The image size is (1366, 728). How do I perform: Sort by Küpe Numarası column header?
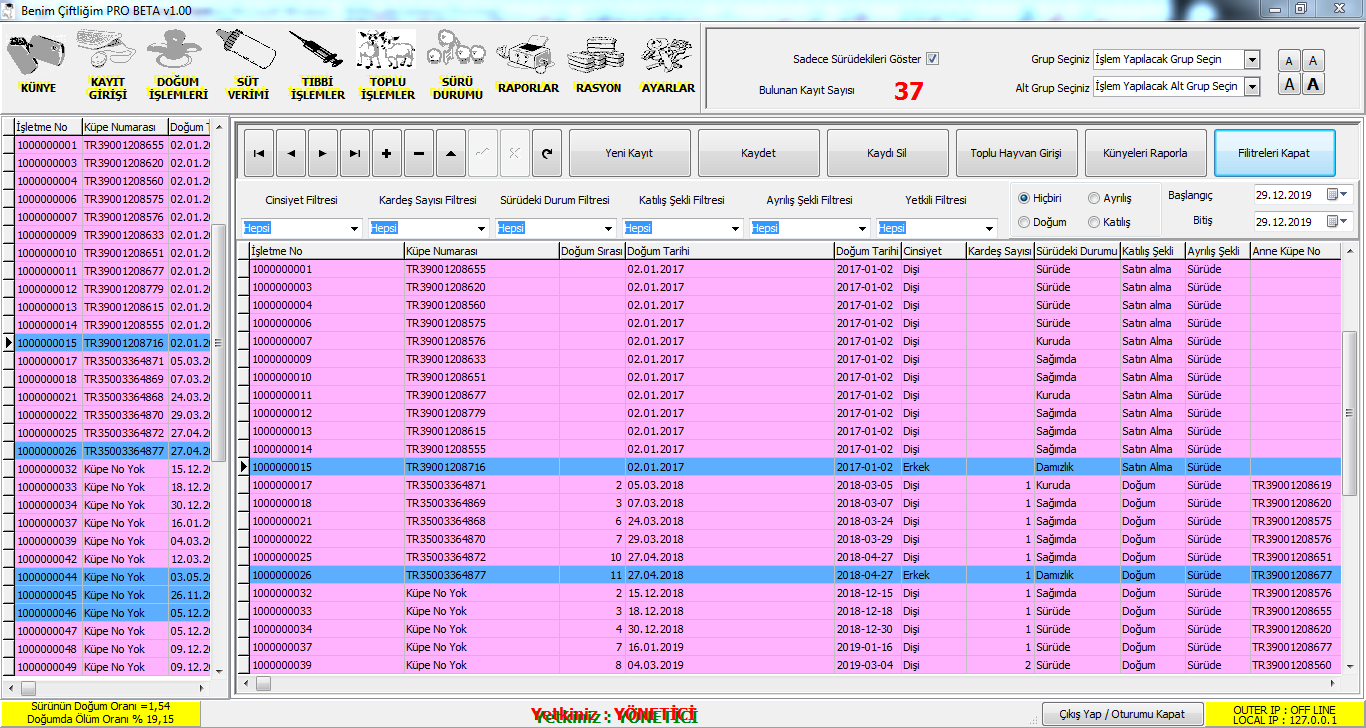click(x=480, y=251)
